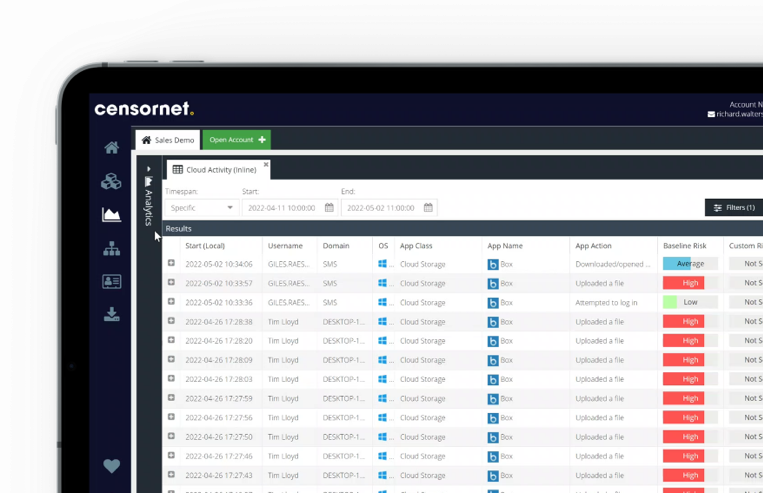Close the Cloud Activity (Inline) tab

click(266, 164)
